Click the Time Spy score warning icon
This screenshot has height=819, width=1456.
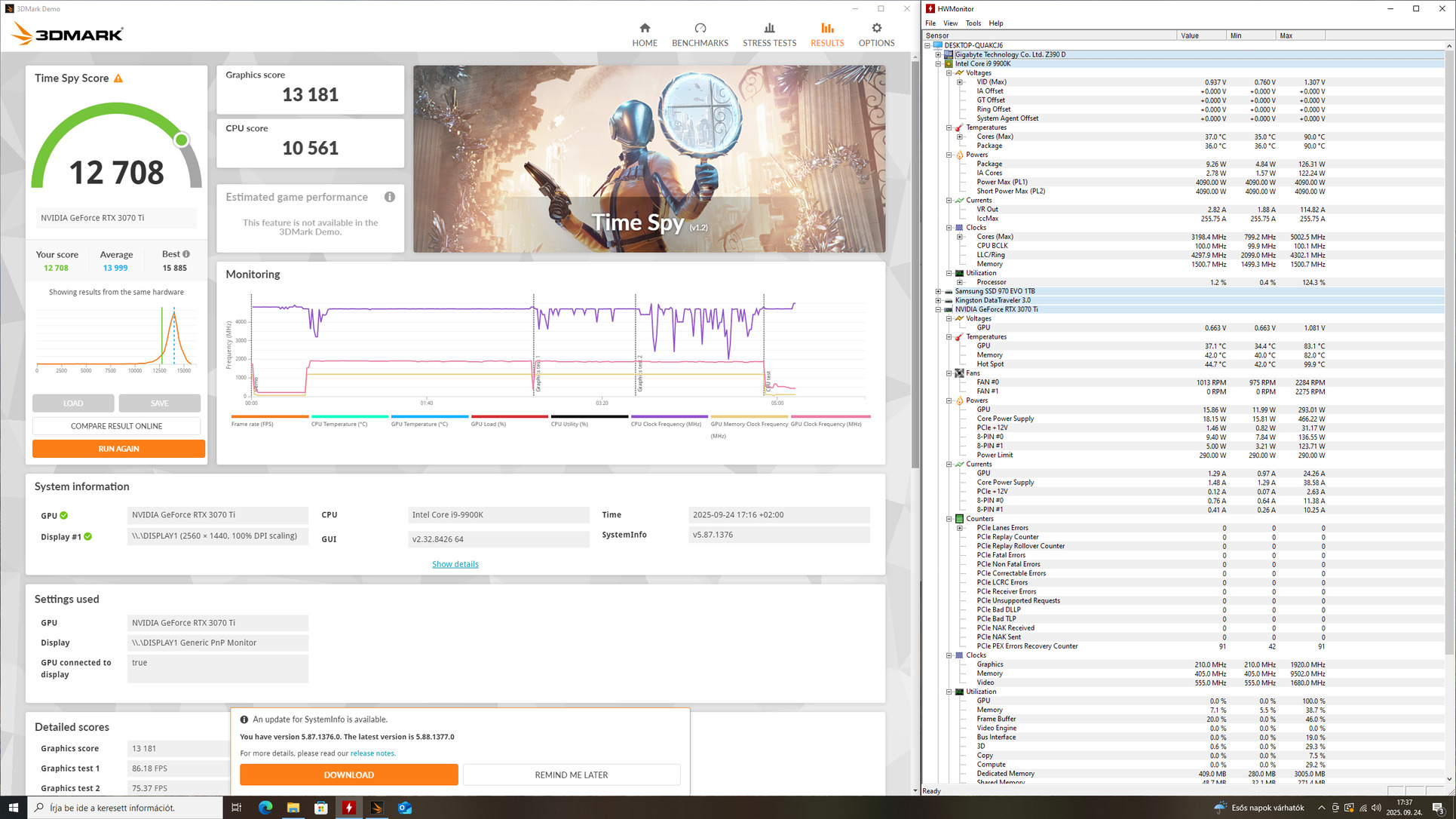click(x=118, y=78)
